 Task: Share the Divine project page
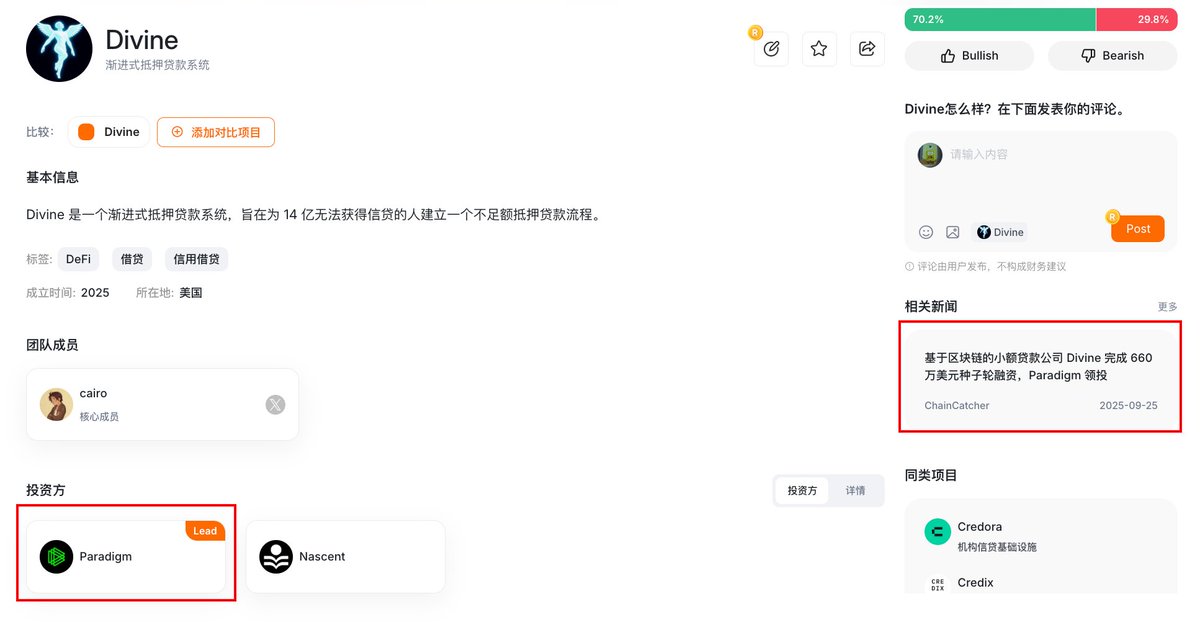pyautogui.click(x=867, y=48)
